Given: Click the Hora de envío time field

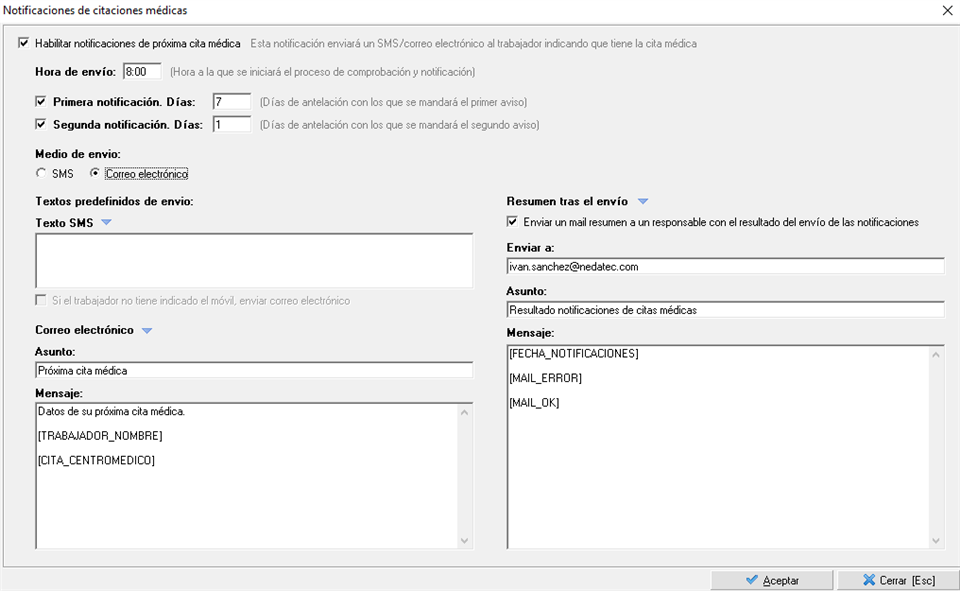Looking at the screenshot, I should (x=141, y=72).
